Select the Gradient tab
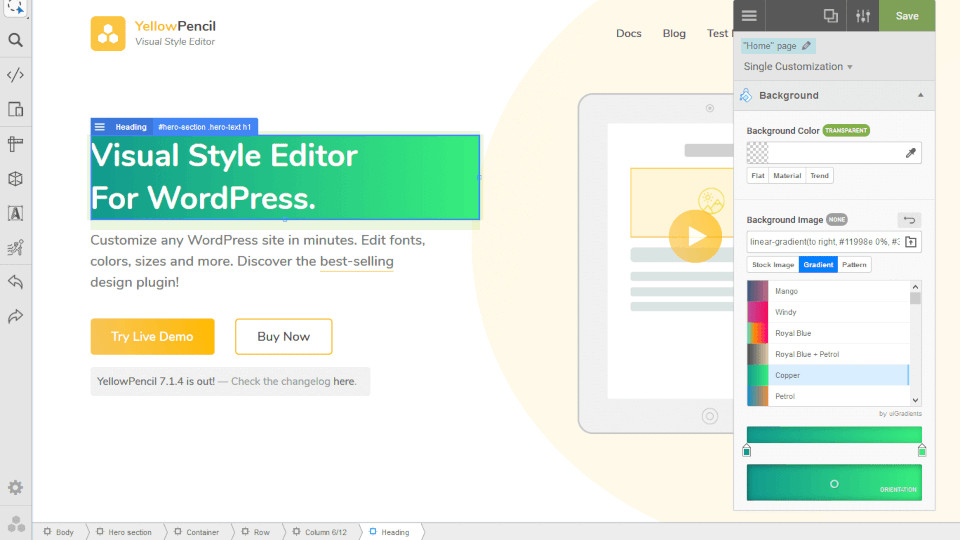The height and width of the screenshot is (540, 960). (x=818, y=264)
